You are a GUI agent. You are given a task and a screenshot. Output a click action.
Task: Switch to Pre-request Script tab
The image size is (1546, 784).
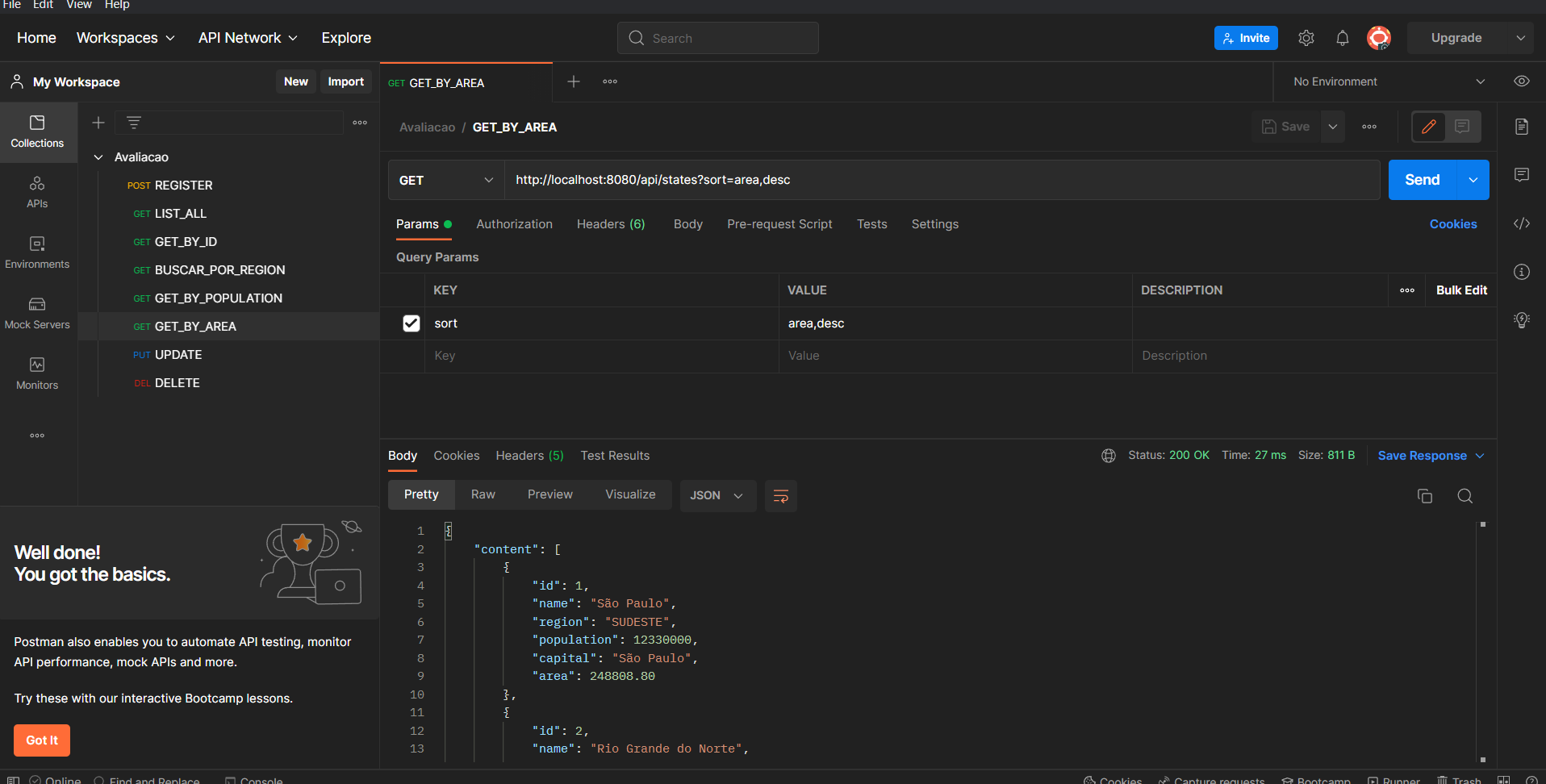tap(779, 224)
